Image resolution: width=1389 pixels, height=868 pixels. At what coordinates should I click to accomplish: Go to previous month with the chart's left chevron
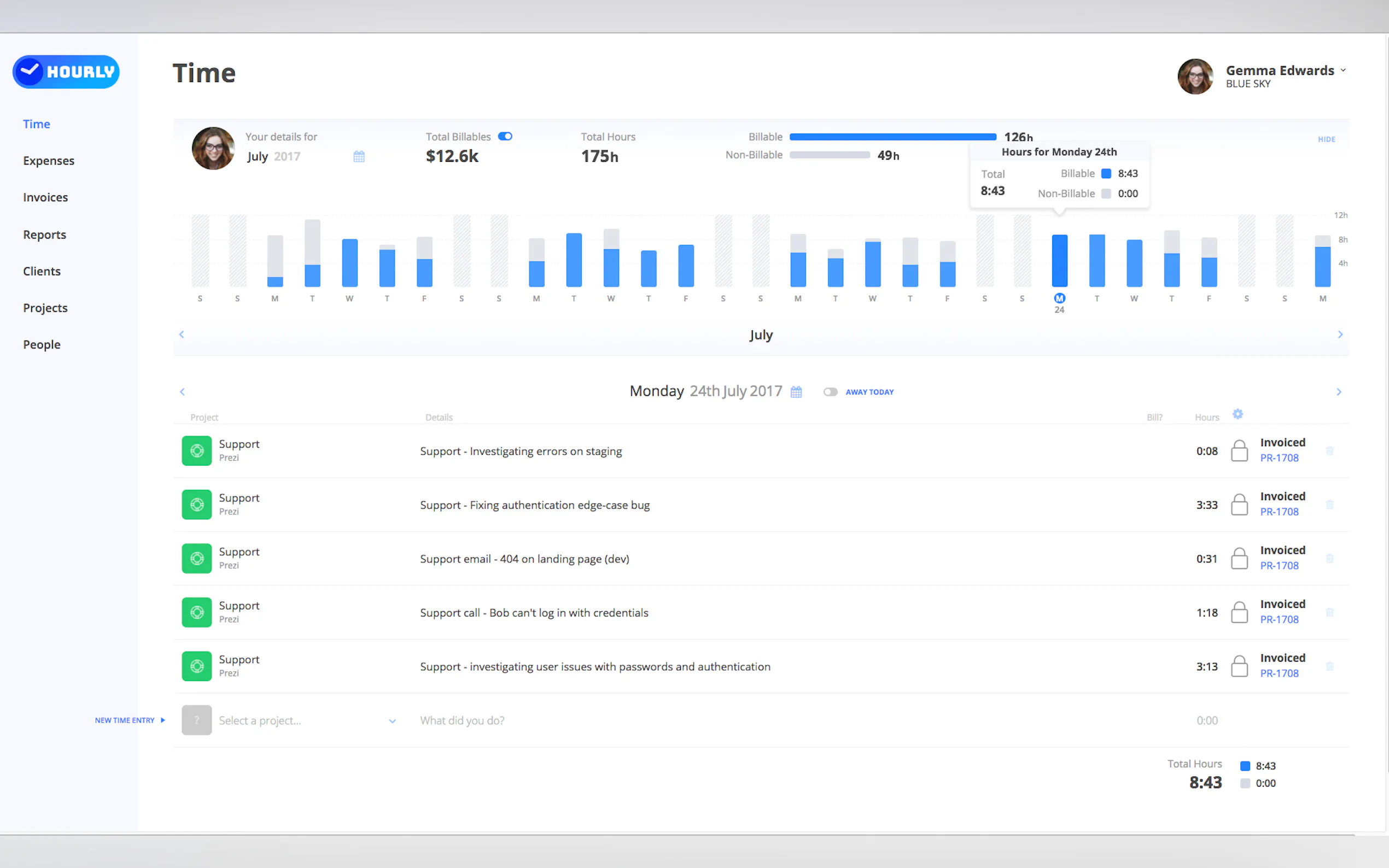point(182,334)
